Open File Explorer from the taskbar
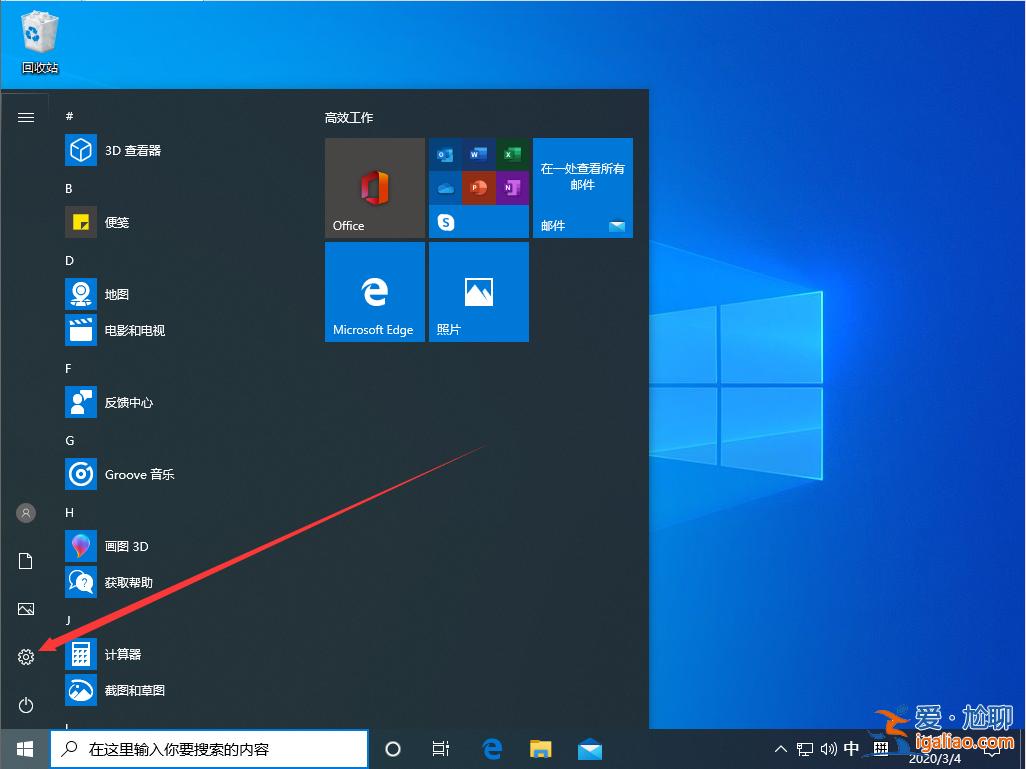Screen dimensions: 1026x769 tap(540, 748)
